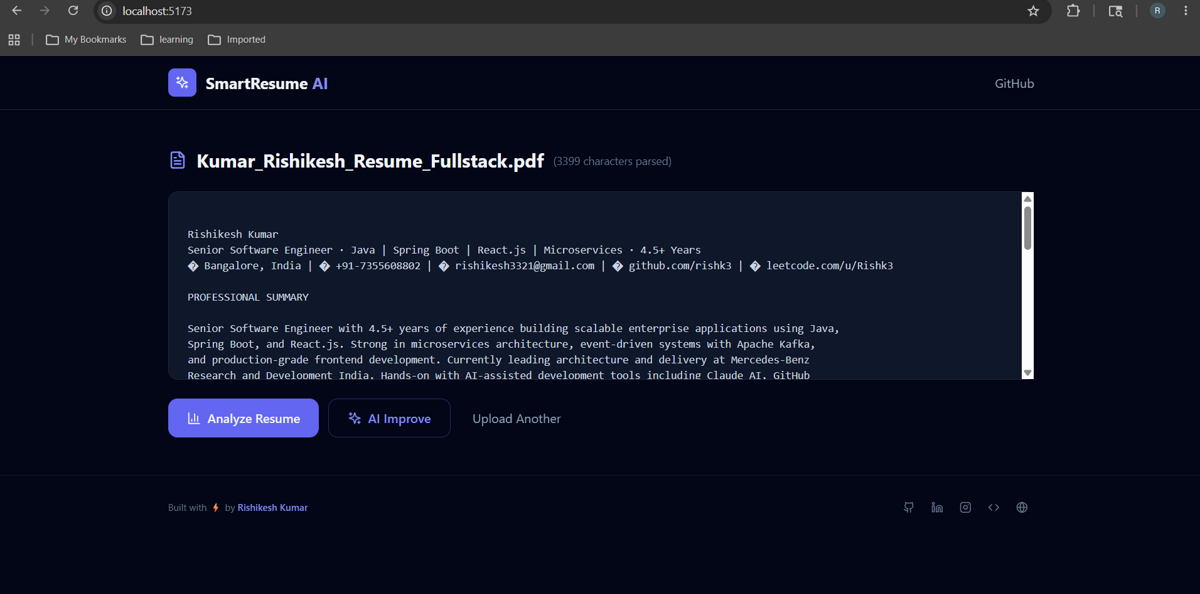Expand the My Bookmarks folder

pyautogui.click(x=86, y=40)
